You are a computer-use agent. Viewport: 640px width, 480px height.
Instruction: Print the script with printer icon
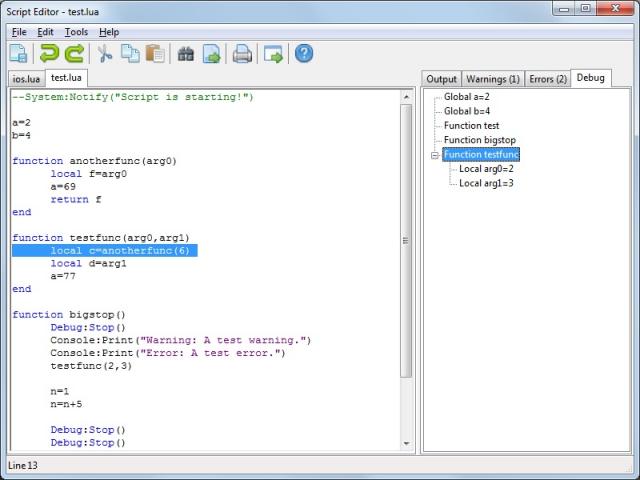(242, 54)
